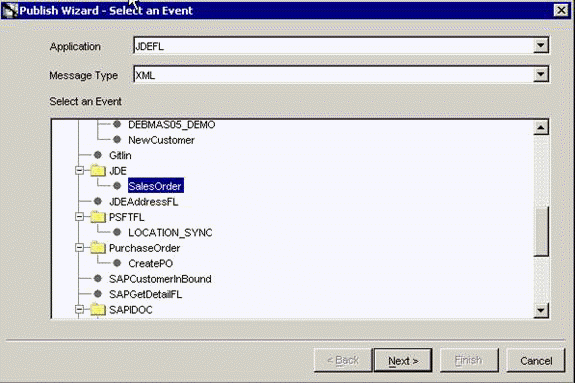Click the bullet icon beside Gitlin

point(98,155)
